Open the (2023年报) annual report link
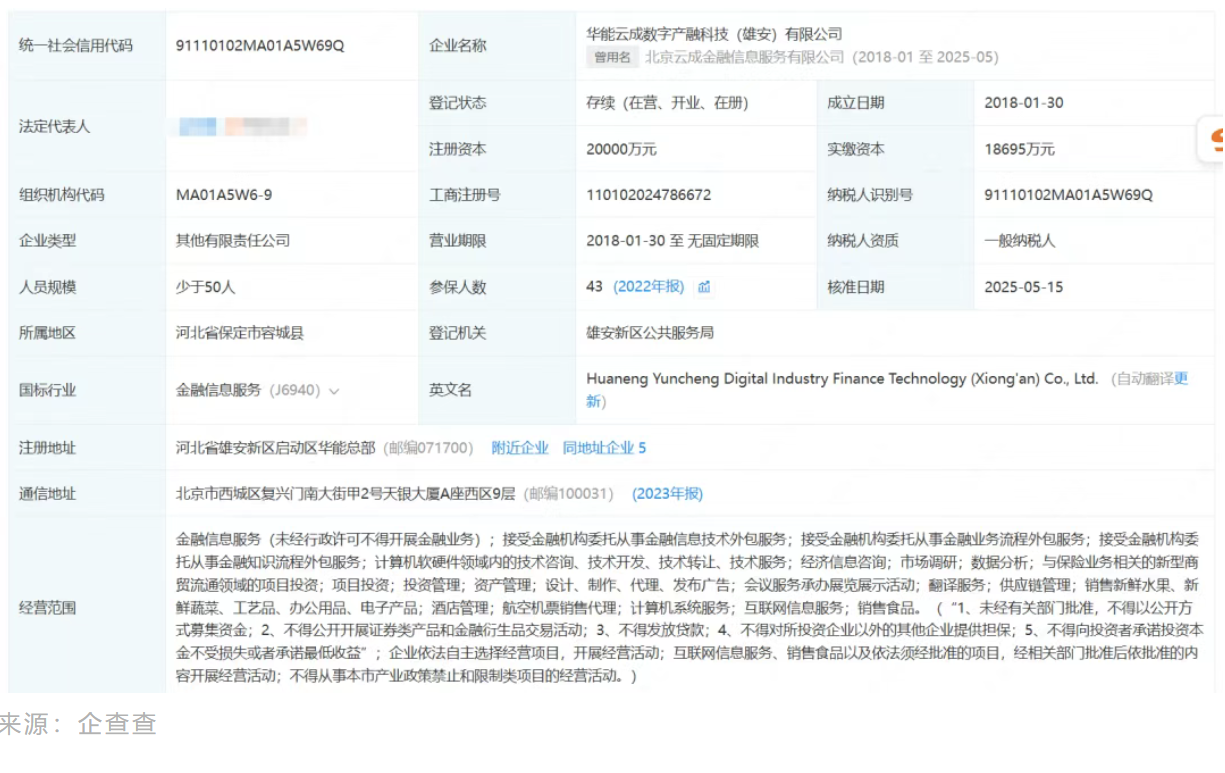The width and height of the screenshot is (1225, 773). pos(667,493)
